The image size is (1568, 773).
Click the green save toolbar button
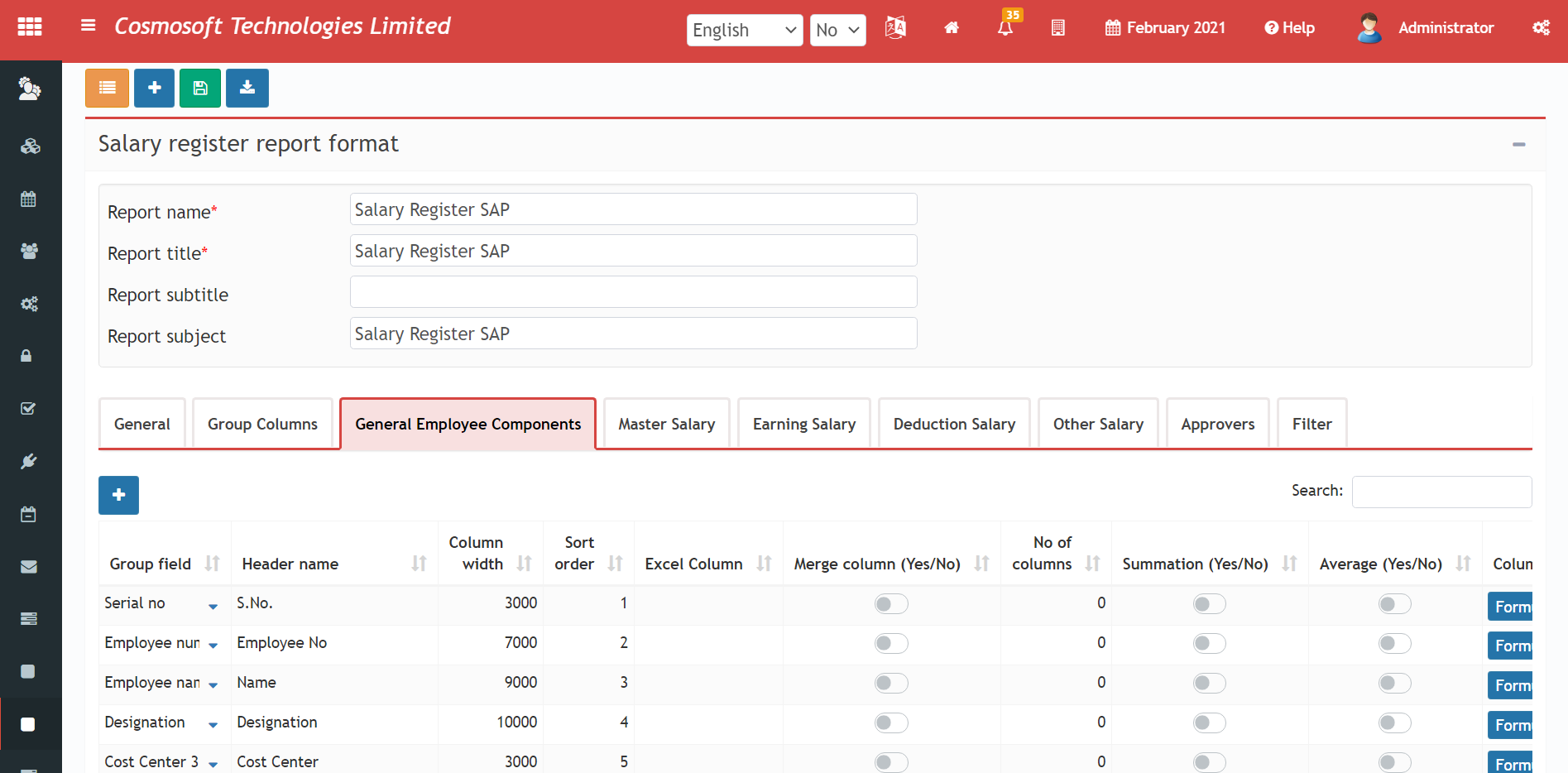click(200, 88)
